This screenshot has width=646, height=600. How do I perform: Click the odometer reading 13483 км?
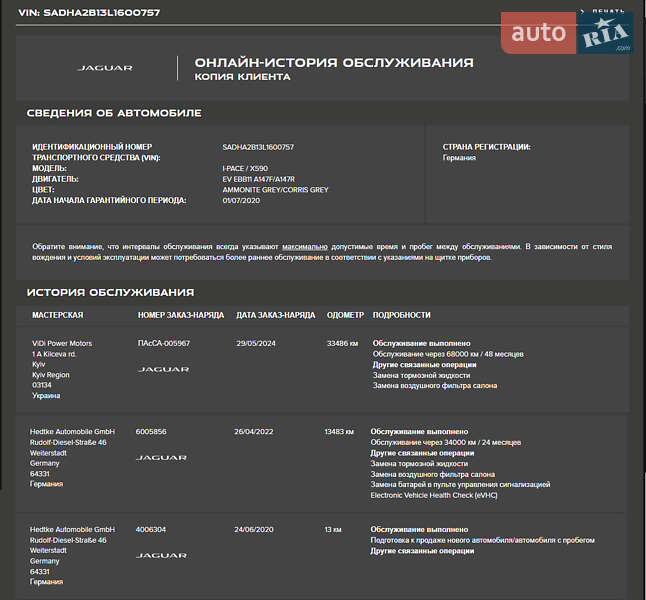339,431
